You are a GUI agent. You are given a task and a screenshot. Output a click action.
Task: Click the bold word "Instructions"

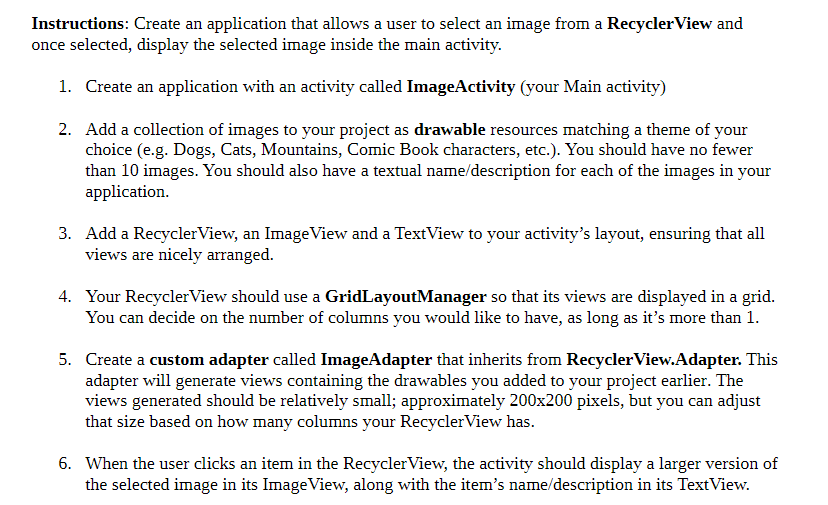click(x=77, y=24)
